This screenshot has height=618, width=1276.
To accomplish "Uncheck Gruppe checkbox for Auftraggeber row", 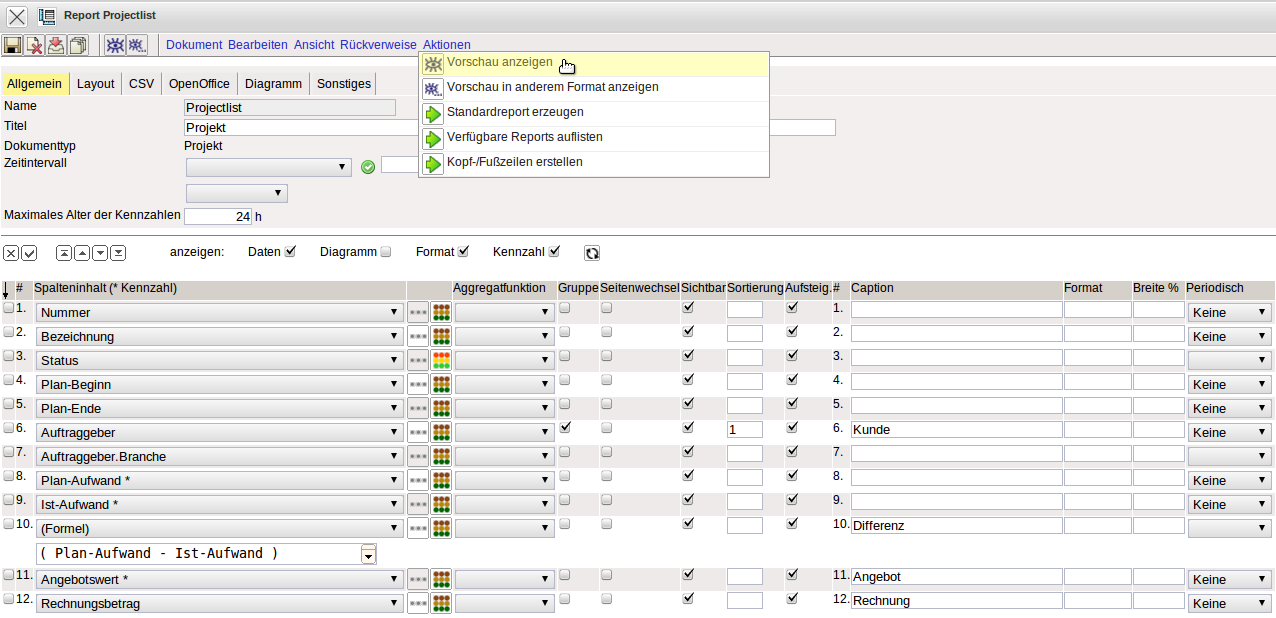I will (566, 427).
